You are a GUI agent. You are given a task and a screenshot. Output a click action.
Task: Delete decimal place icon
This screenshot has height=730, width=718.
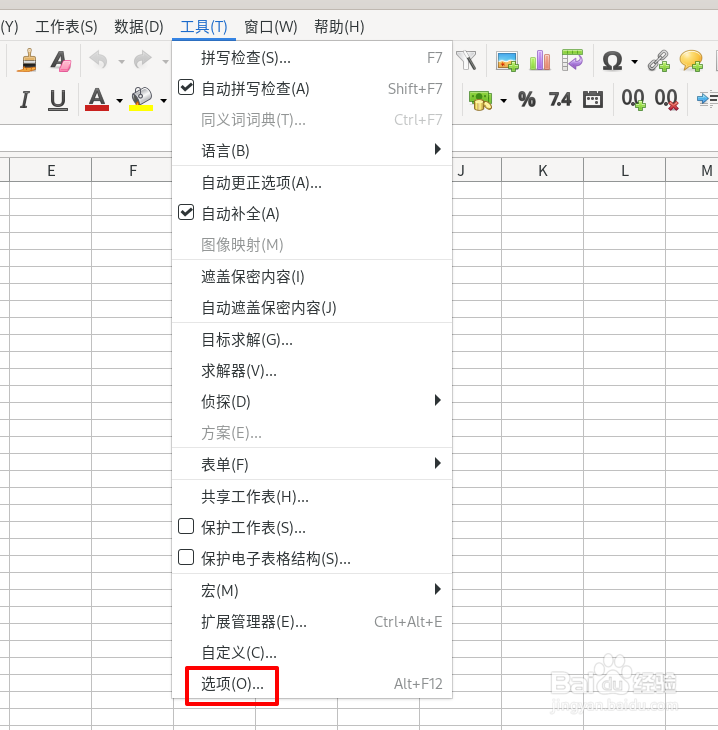666,99
